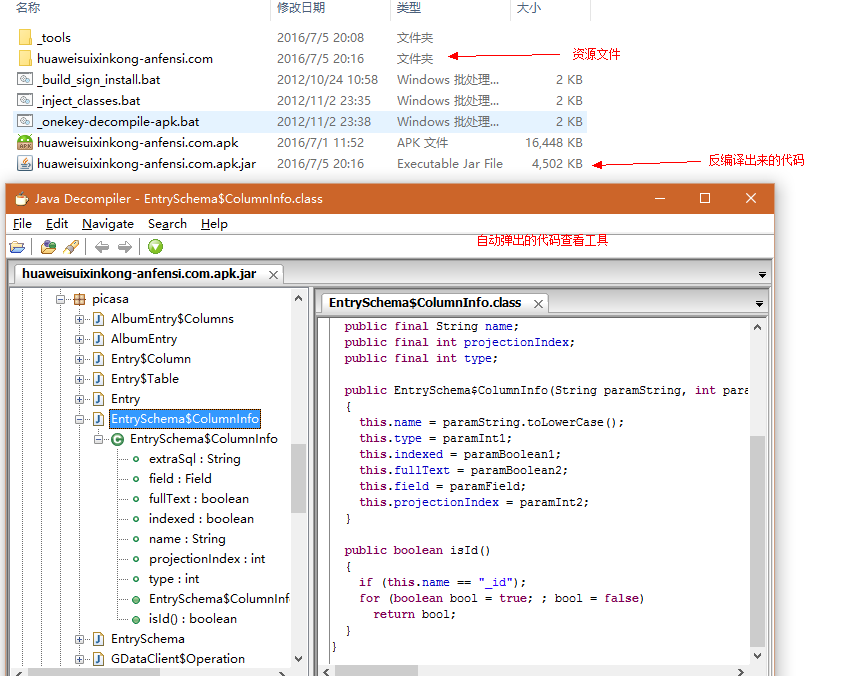
Task: Select the indexed : boolean field
Action: 201,519
